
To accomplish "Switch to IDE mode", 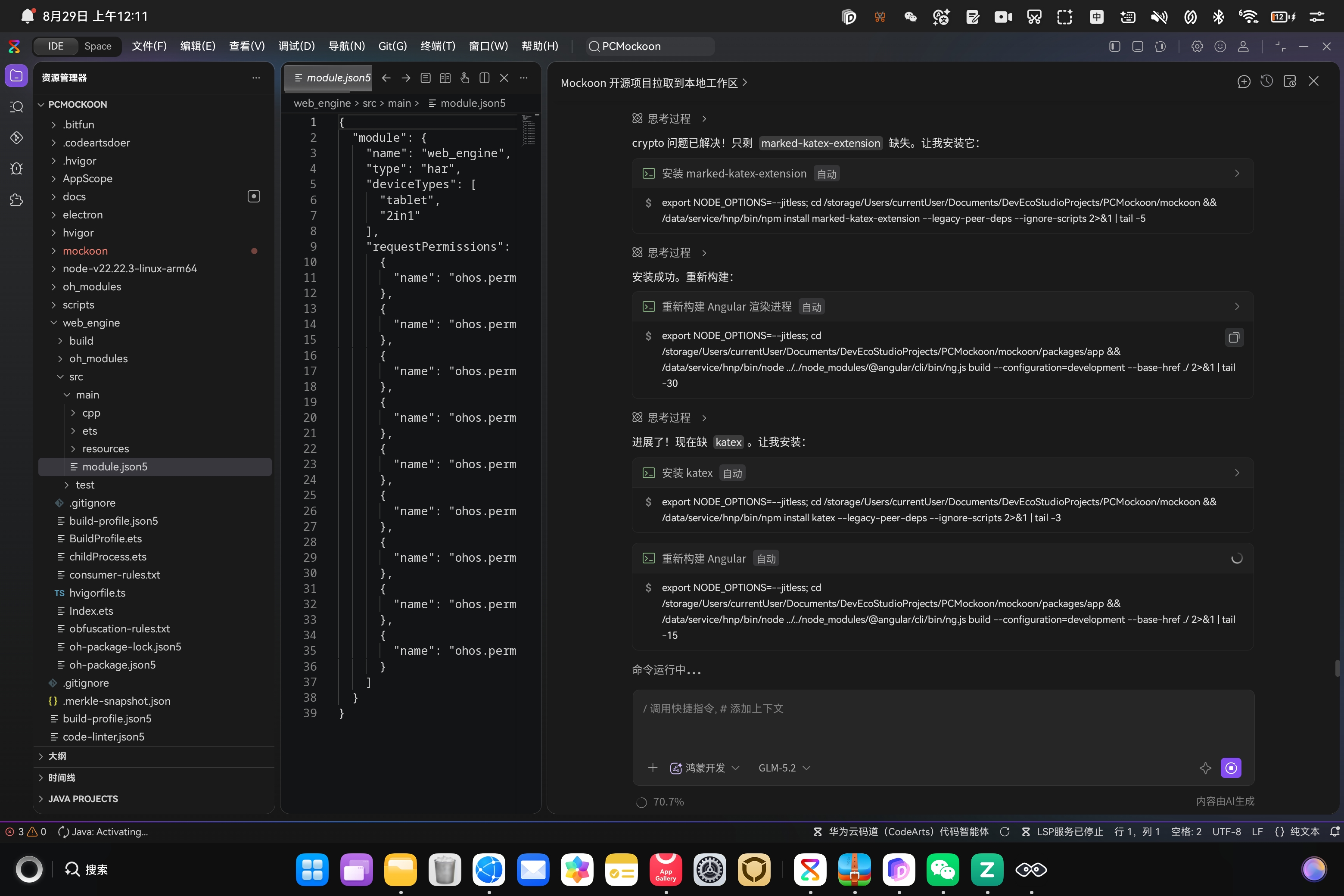I will 56,46.
